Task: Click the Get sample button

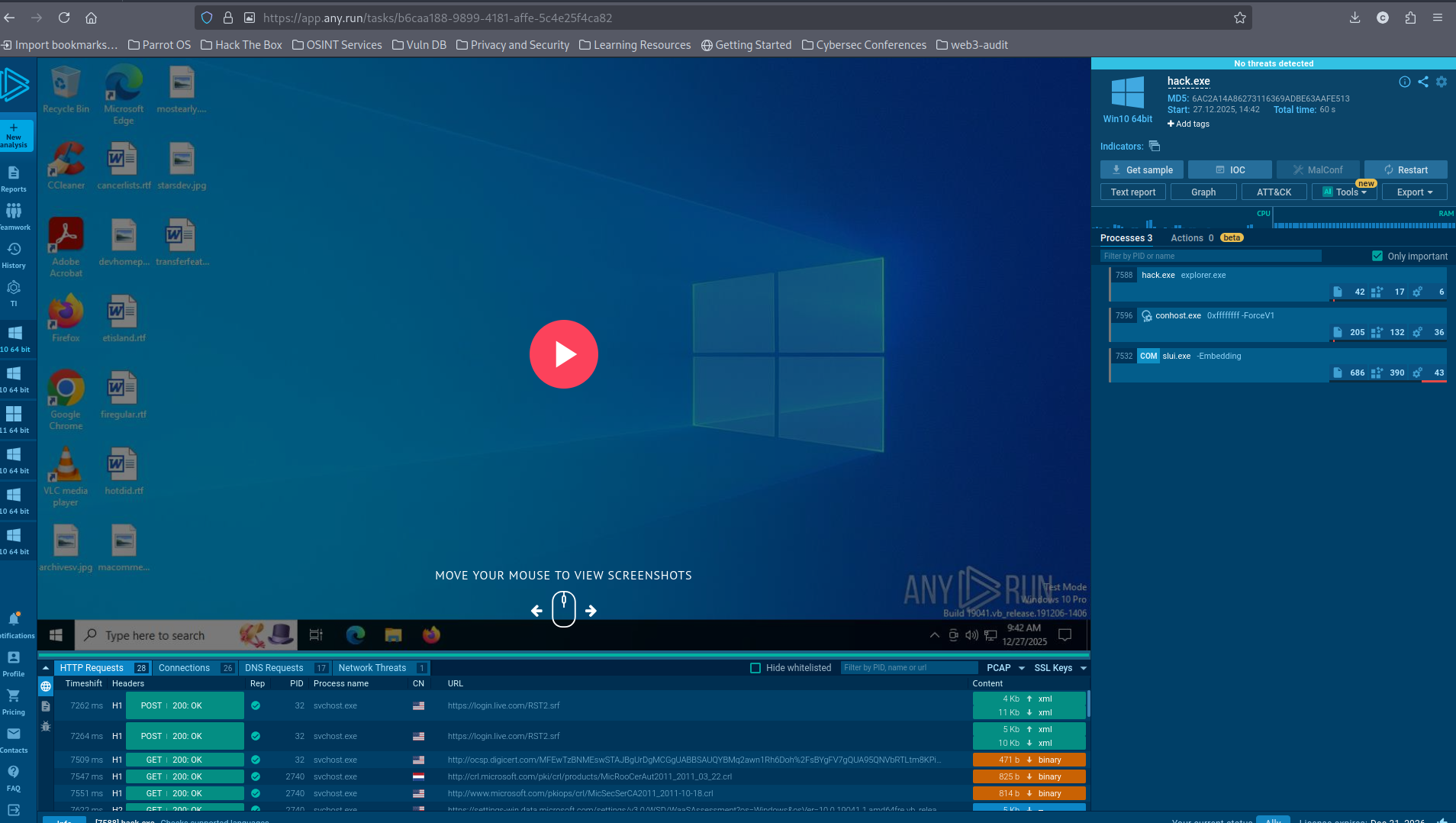Action: tap(1142, 170)
